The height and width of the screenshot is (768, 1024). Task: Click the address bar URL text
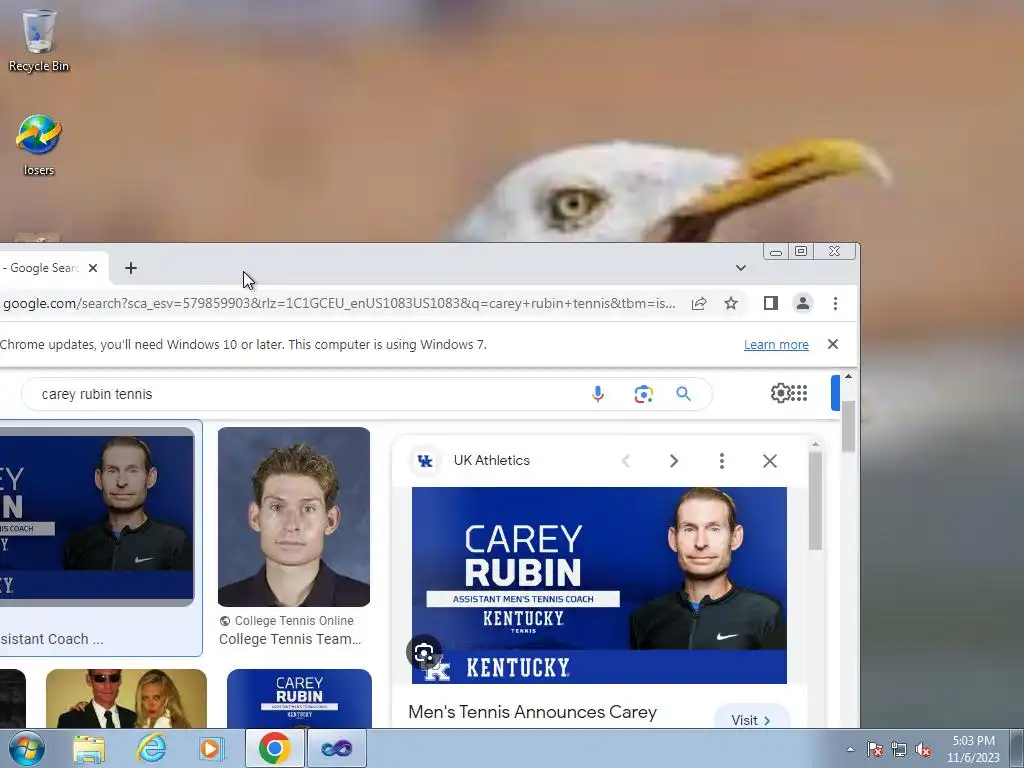(339, 304)
